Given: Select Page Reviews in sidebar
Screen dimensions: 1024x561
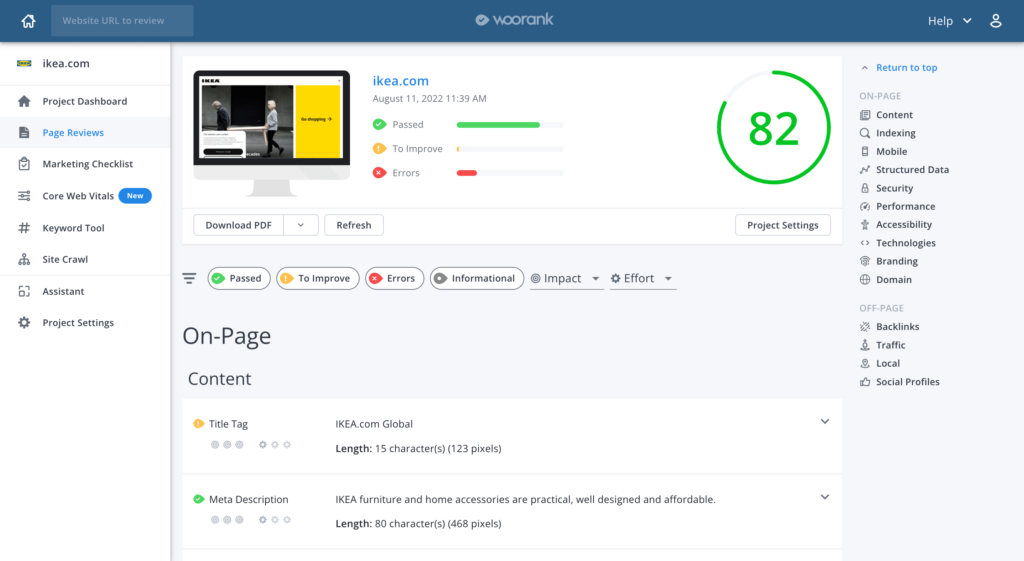Looking at the screenshot, I should (x=85, y=133).
